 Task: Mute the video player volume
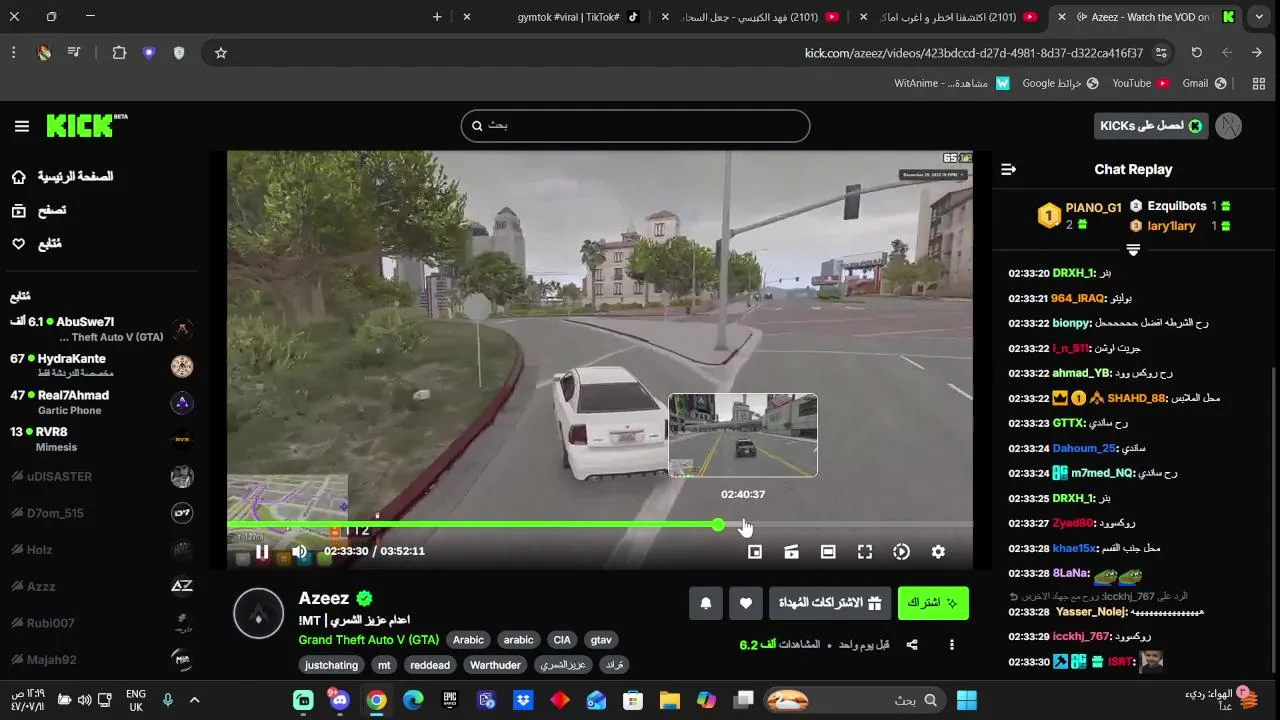(x=299, y=552)
